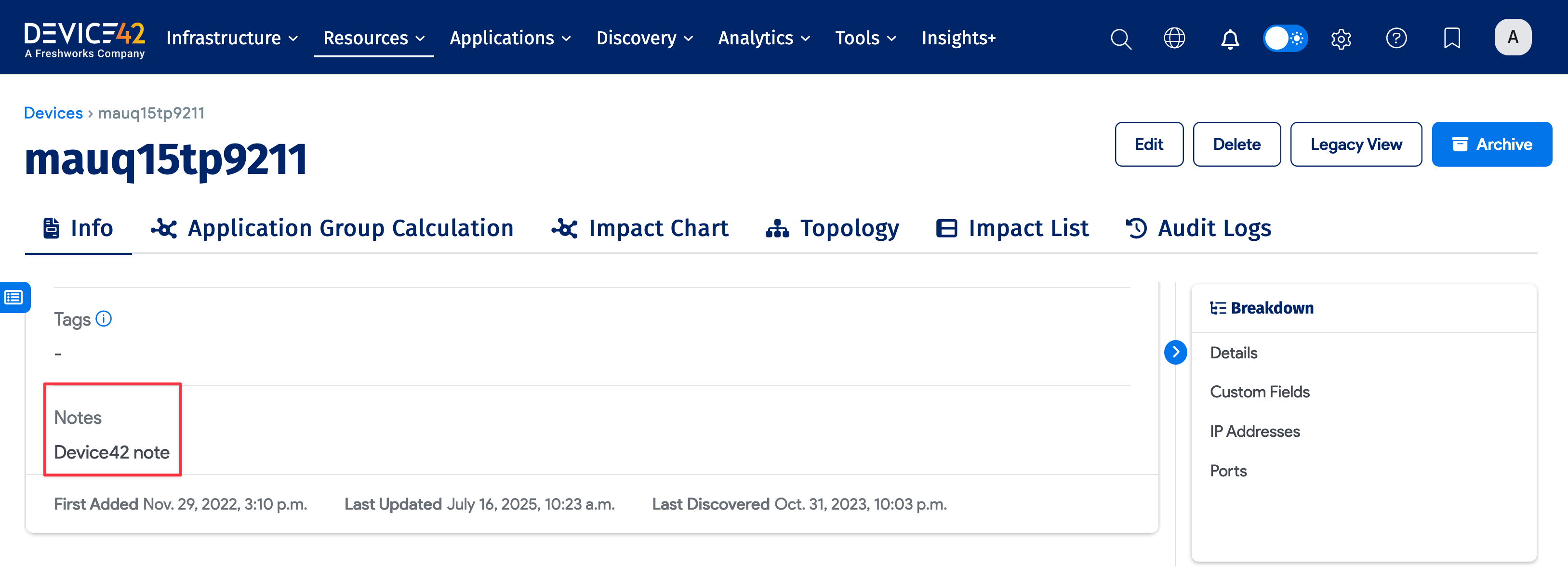Expand the Infrastructure menu
This screenshot has width=1568, height=578.
point(232,38)
